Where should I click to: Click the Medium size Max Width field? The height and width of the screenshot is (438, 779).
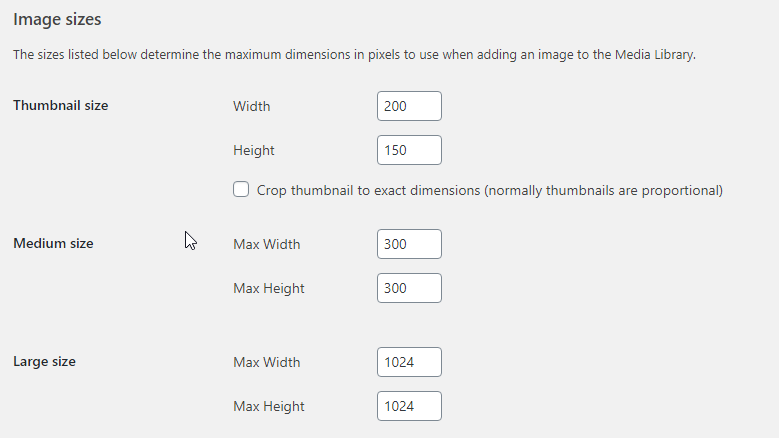tap(409, 244)
